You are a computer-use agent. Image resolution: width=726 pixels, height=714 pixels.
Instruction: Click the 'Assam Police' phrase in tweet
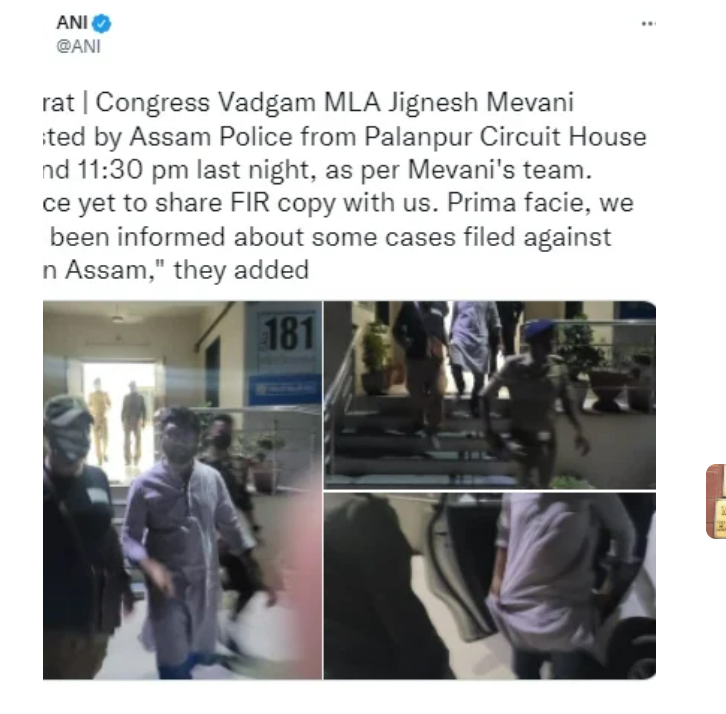211,137
